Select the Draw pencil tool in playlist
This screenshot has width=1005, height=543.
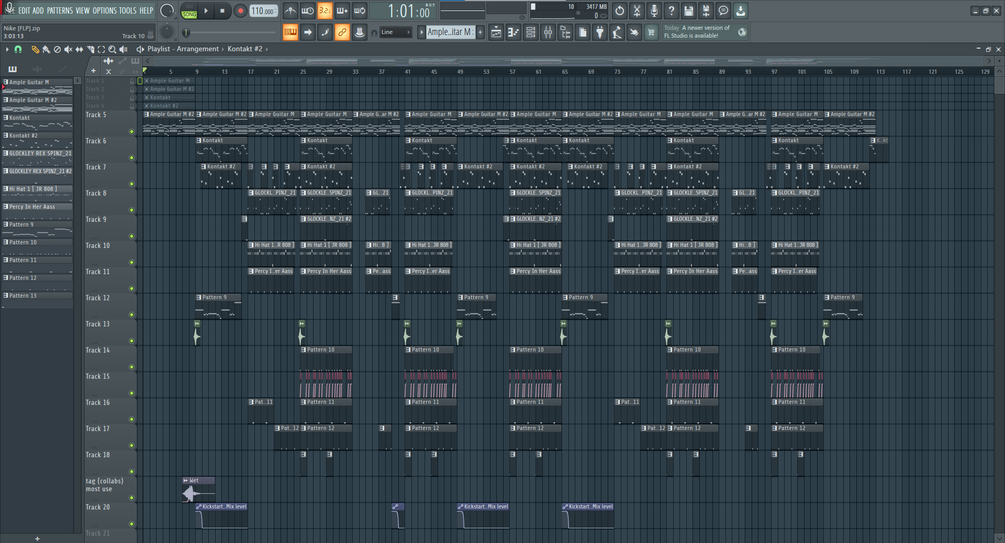35,49
